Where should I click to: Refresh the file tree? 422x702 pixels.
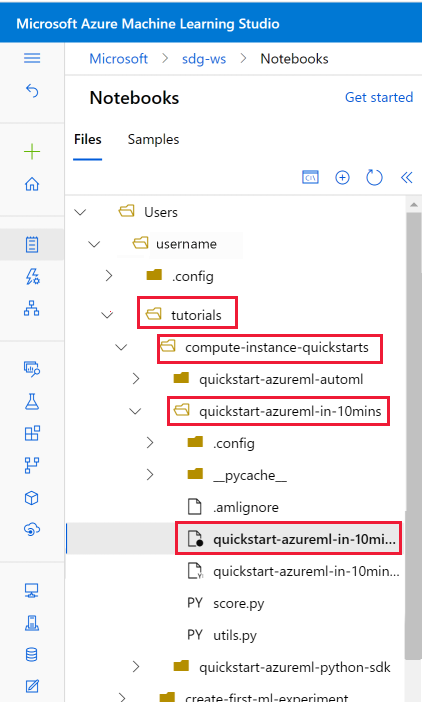tap(374, 177)
